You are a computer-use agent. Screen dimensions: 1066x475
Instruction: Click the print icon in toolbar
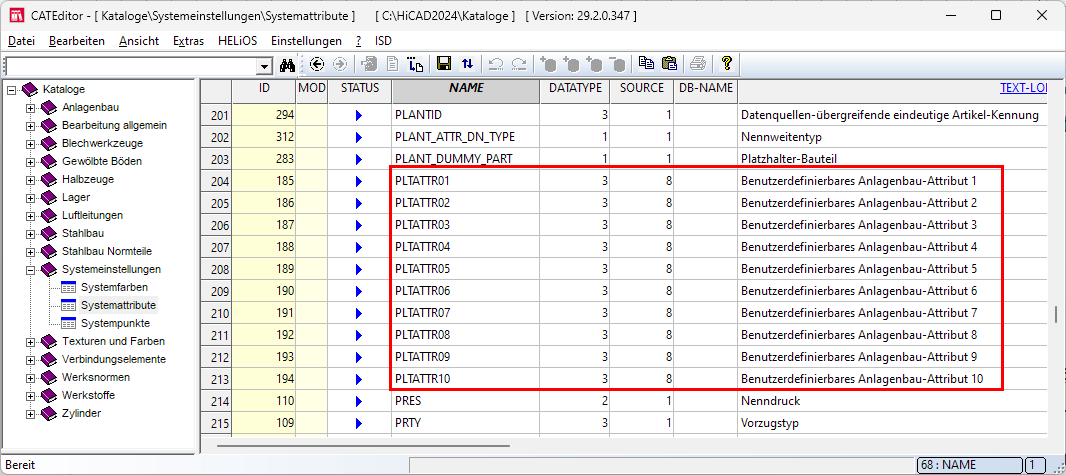698,64
